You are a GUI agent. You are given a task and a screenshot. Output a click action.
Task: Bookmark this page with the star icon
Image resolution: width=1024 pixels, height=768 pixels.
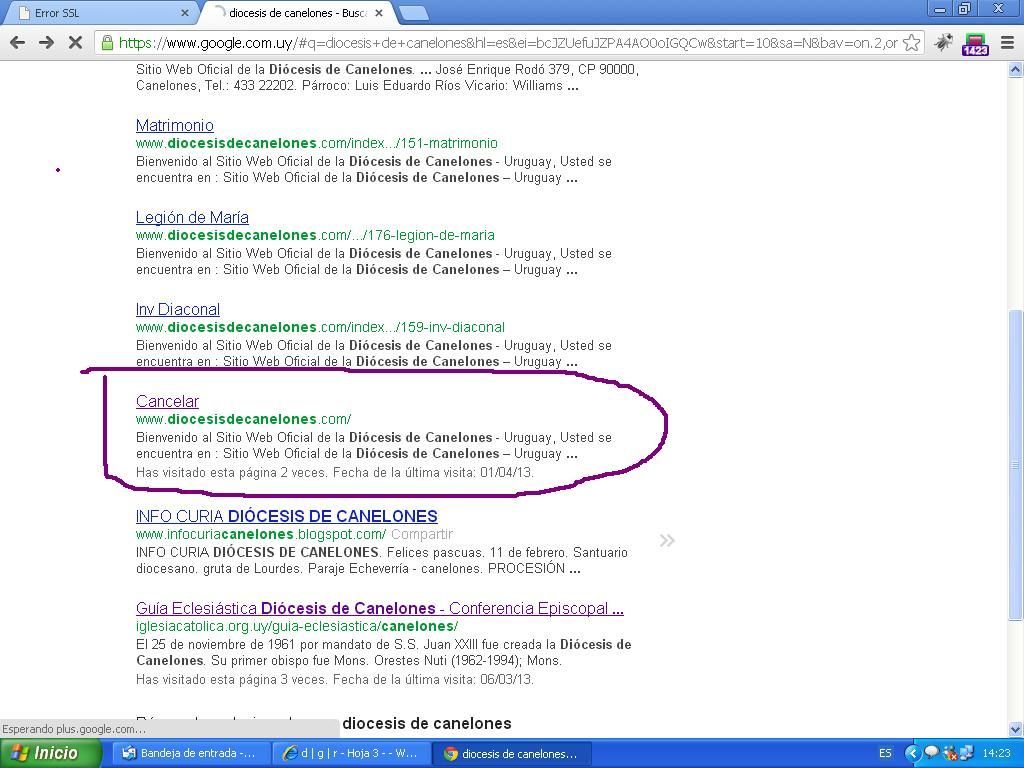click(912, 43)
